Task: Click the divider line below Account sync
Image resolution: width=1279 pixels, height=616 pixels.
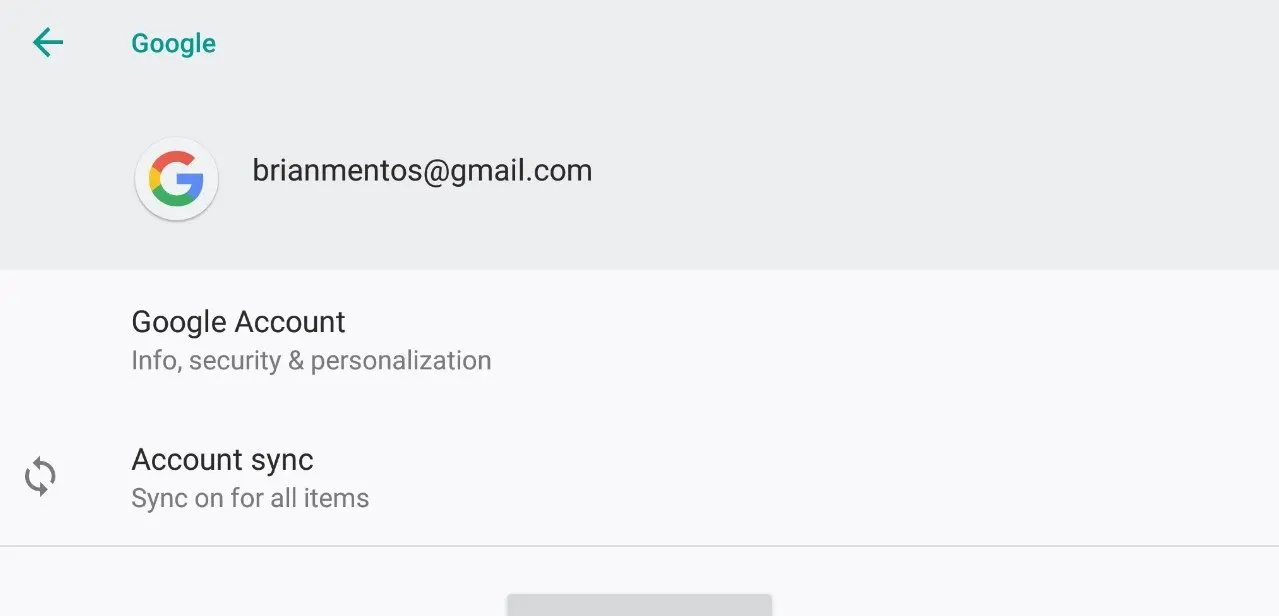Action: [640, 546]
